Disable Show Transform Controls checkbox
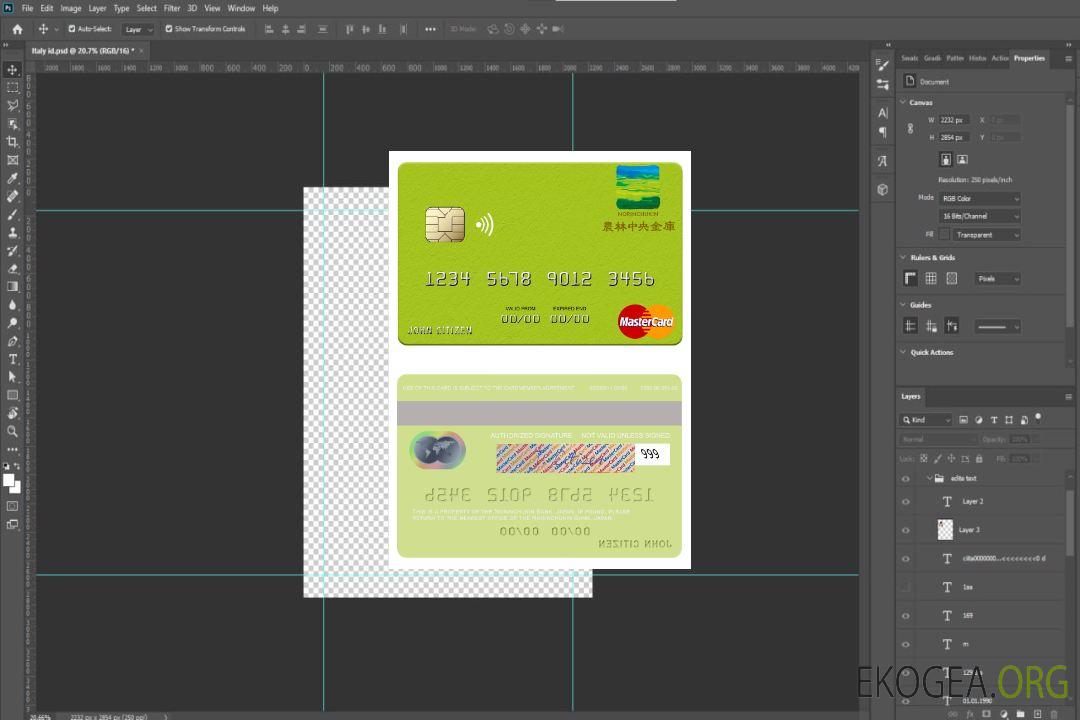 click(169, 29)
